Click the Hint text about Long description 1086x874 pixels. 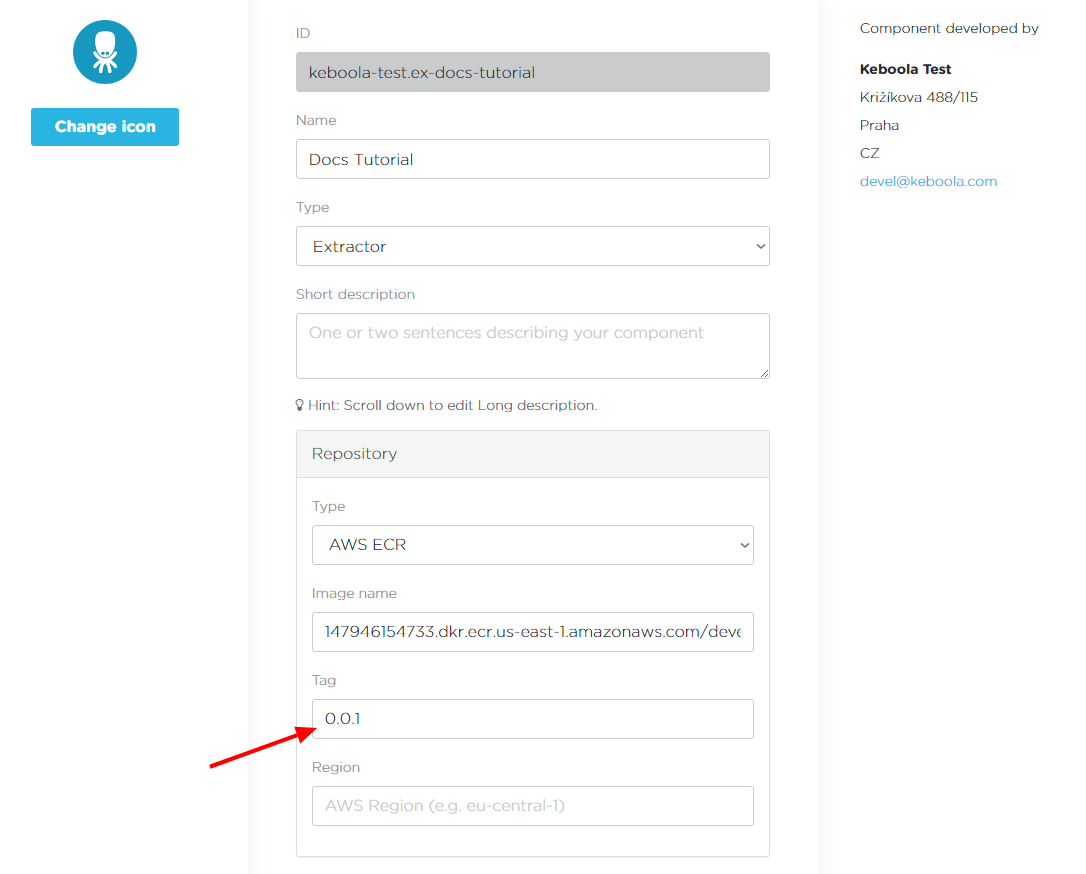click(x=452, y=405)
